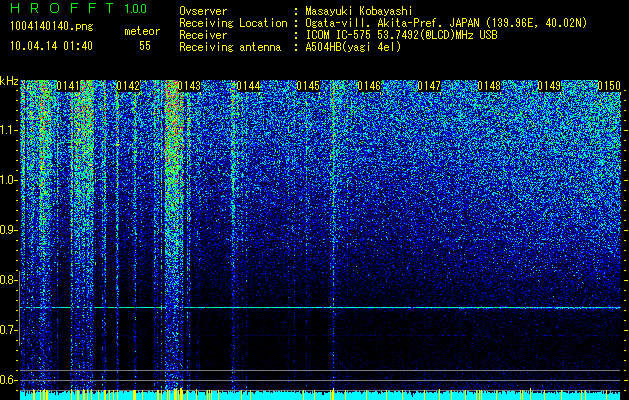Click the 0.7 kHz frequency axis label
This screenshot has width=629, height=400.
(x=9, y=330)
